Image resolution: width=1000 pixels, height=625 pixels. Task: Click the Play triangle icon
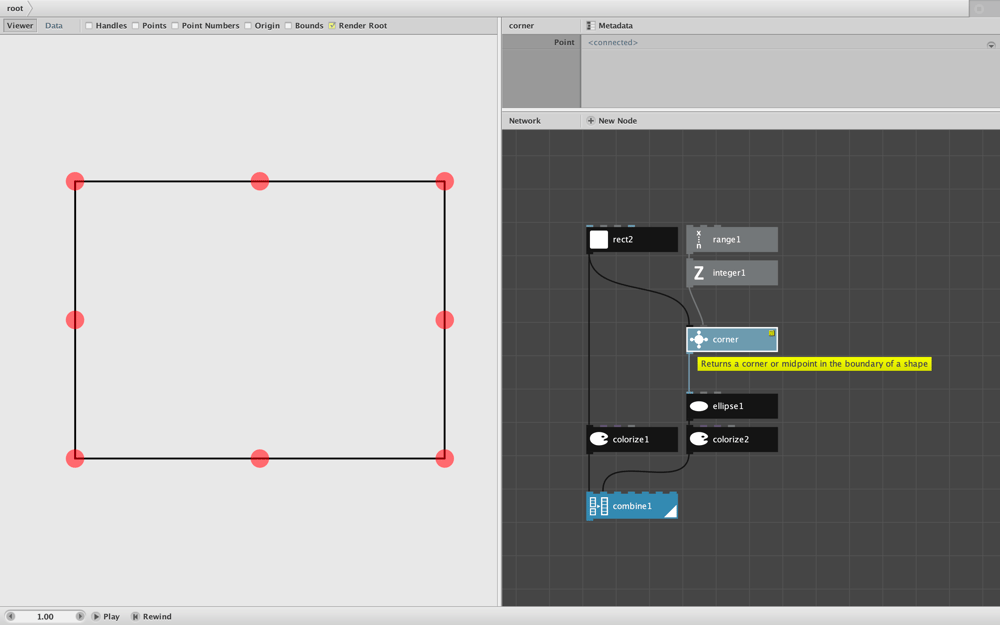click(96, 616)
